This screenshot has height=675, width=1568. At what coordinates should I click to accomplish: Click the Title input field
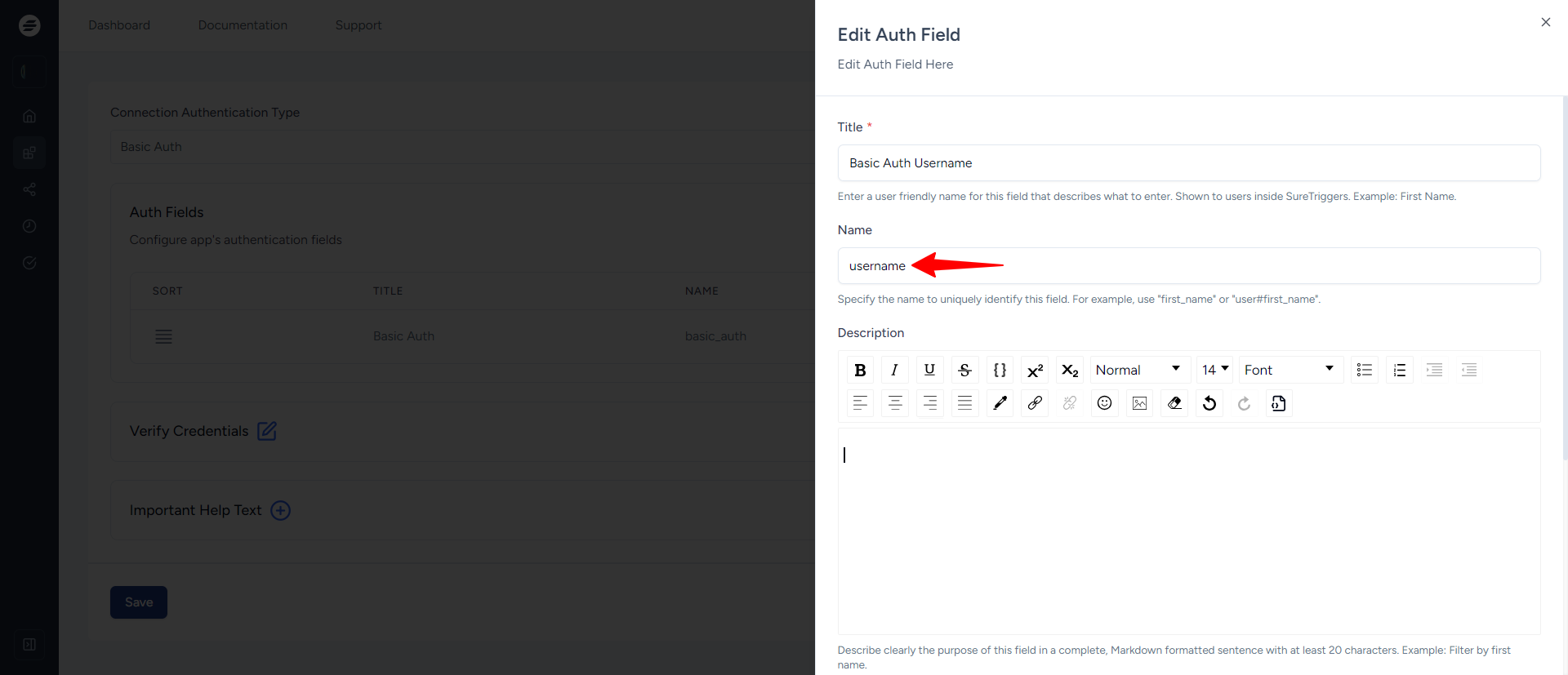[1188, 163]
